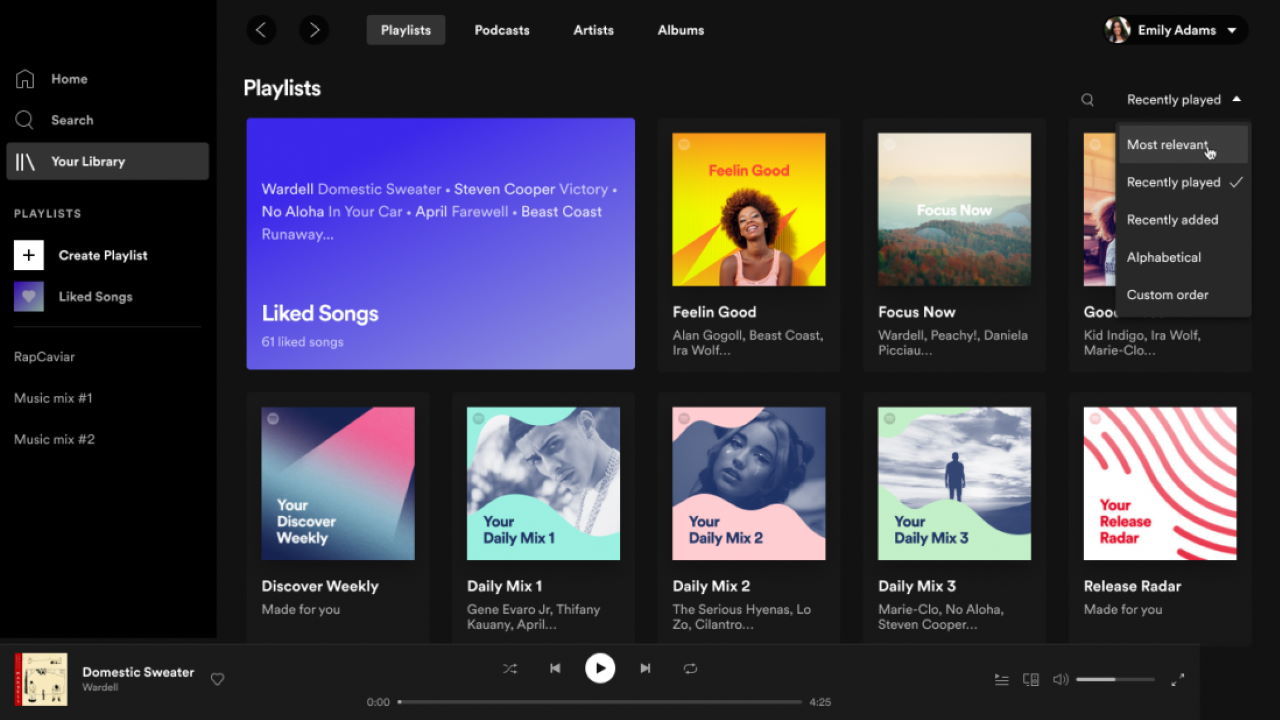Open the Daily Mix 2 playlist thumbnail
Screen dimensions: 1280x720
pos(748,483)
